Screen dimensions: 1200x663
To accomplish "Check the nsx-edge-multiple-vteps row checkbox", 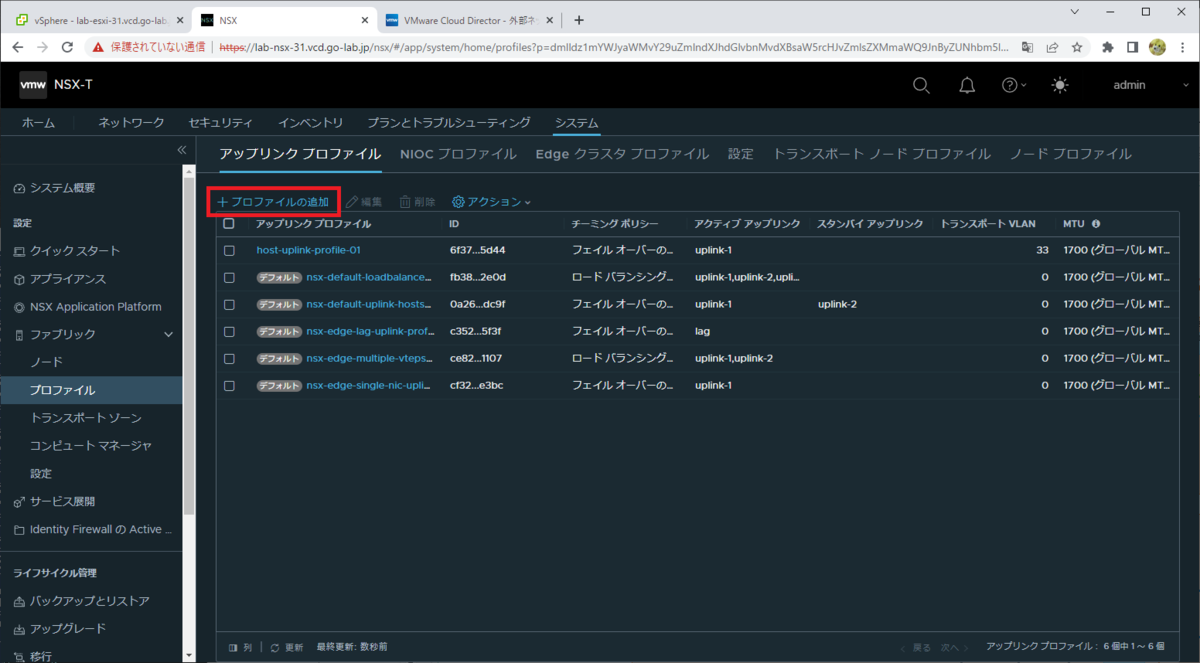I will pos(229,358).
